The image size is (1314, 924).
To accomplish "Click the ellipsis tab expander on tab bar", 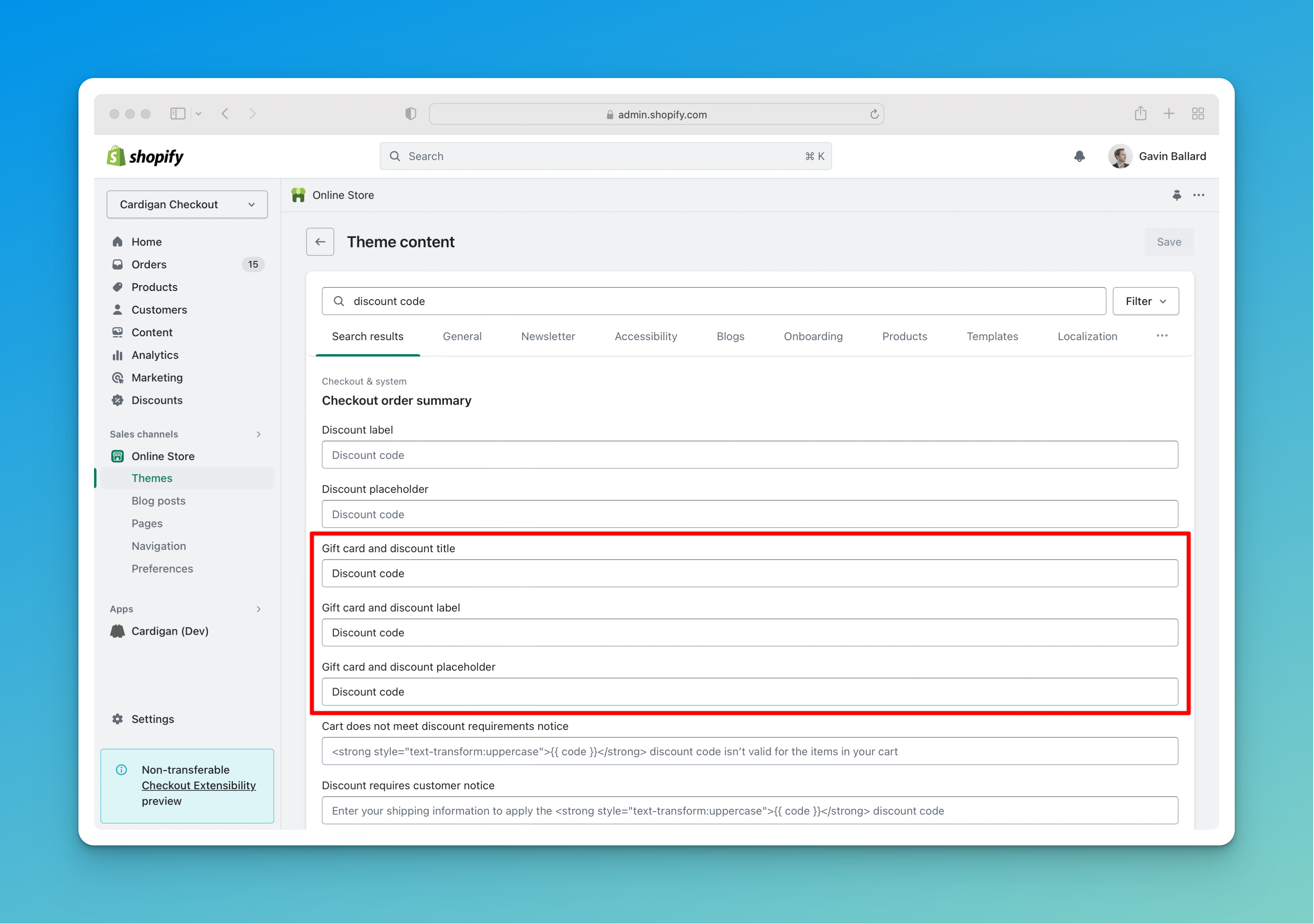I will pyautogui.click(x=1162, y=335).
